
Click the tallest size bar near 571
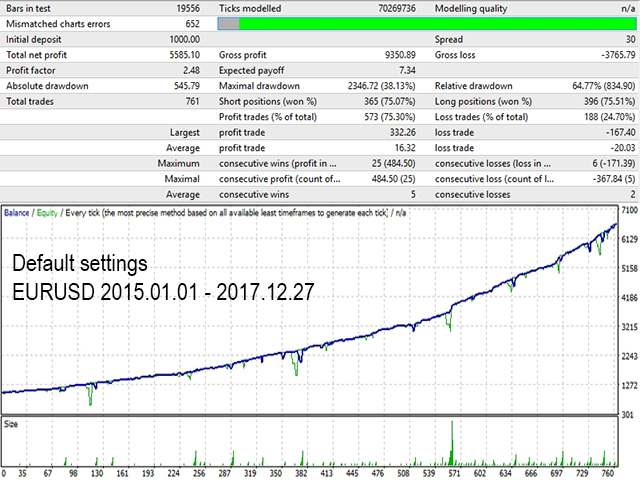[452, 443]
